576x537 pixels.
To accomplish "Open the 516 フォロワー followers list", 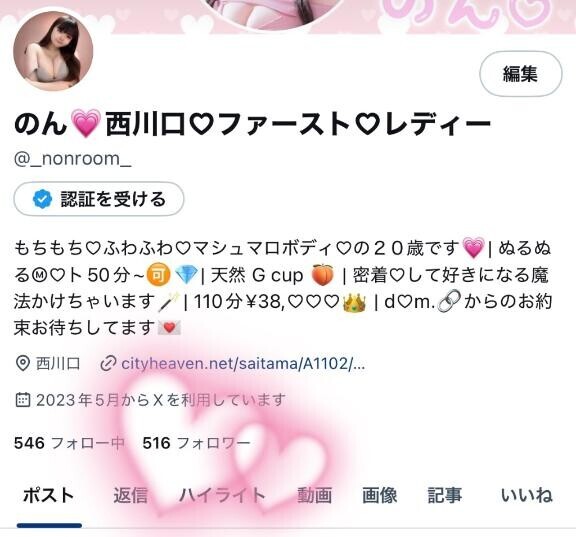I will coord(196,443).
